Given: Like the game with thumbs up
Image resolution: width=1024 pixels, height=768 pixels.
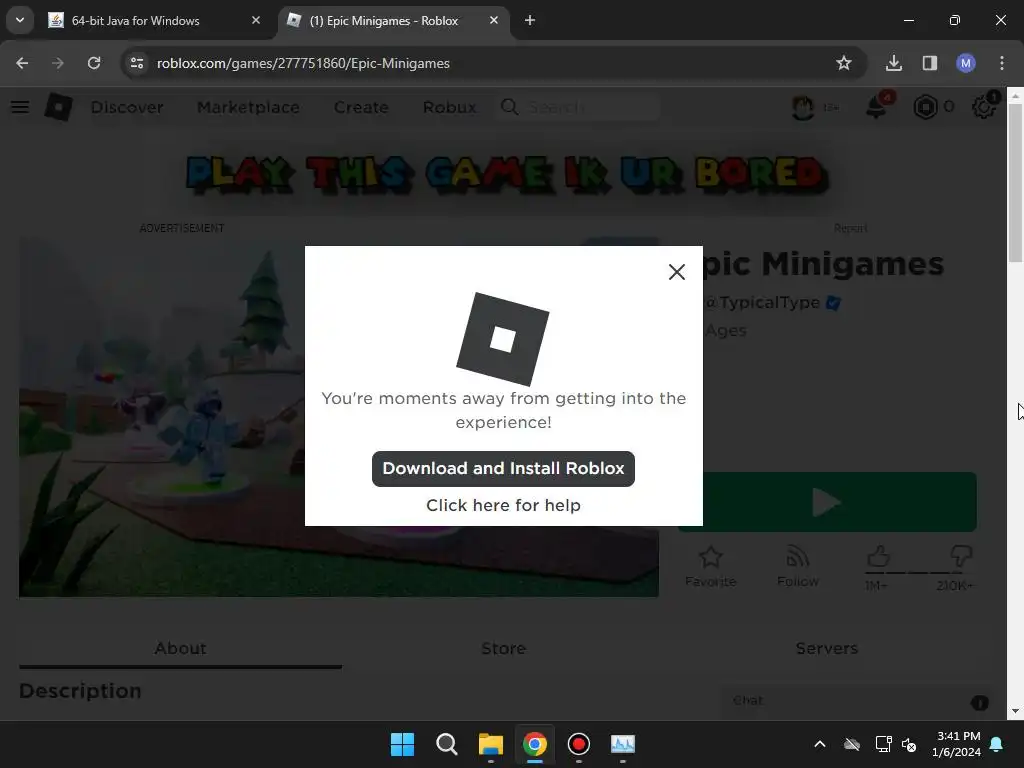Looking at the screenshot, I should [878, 558].
